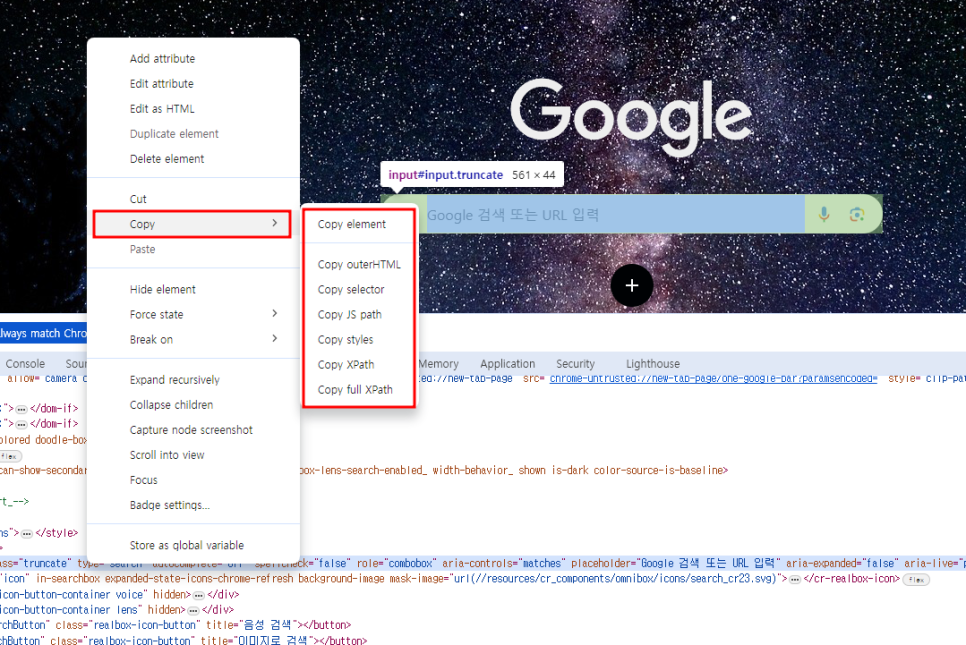966x645 pixels.
Task: Click the Google search URL input field
Action: pos(615,214)
